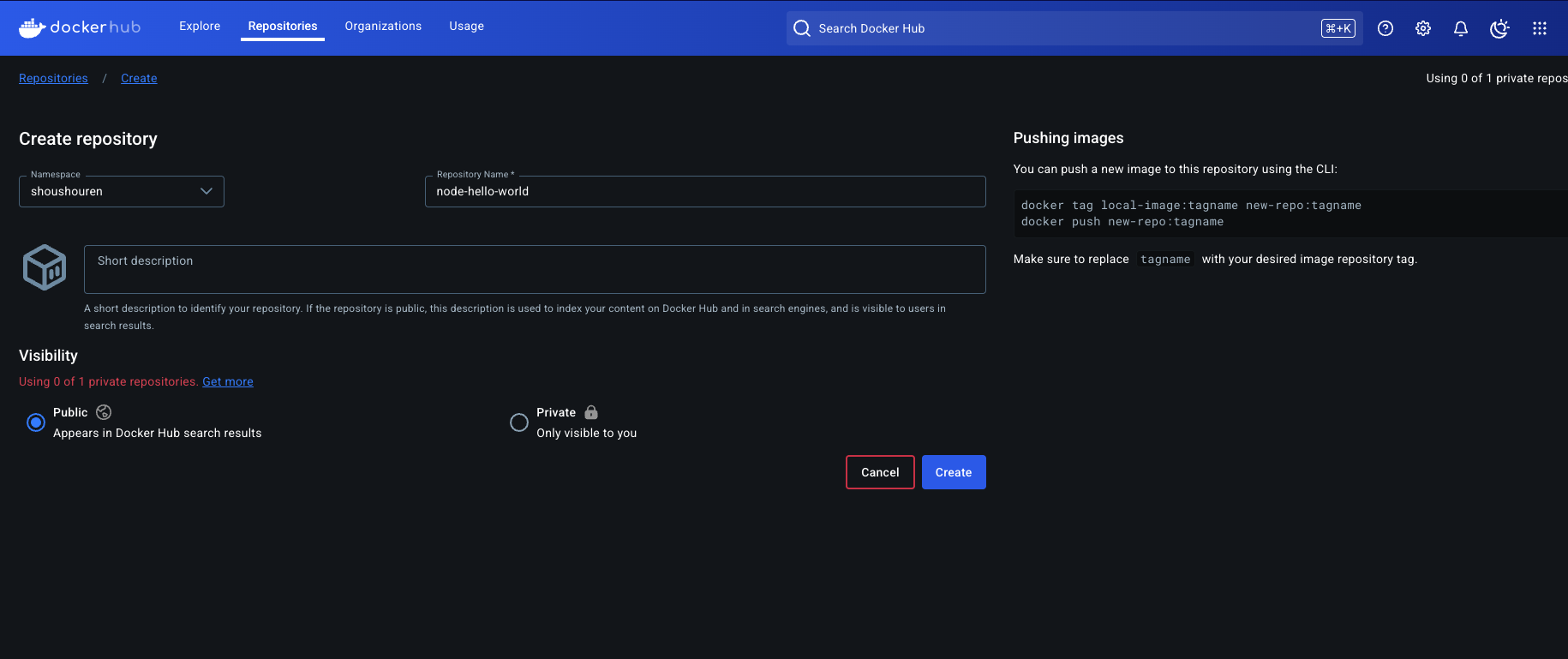
Task: Select the Public visibility radio button
Action: (x=36, y=422)
